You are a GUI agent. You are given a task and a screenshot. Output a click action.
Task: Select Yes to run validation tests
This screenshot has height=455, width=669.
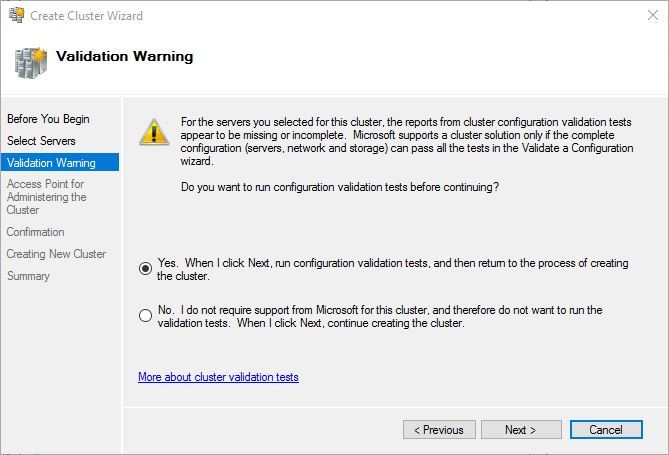pyautogui.click(x=146, y=268)
